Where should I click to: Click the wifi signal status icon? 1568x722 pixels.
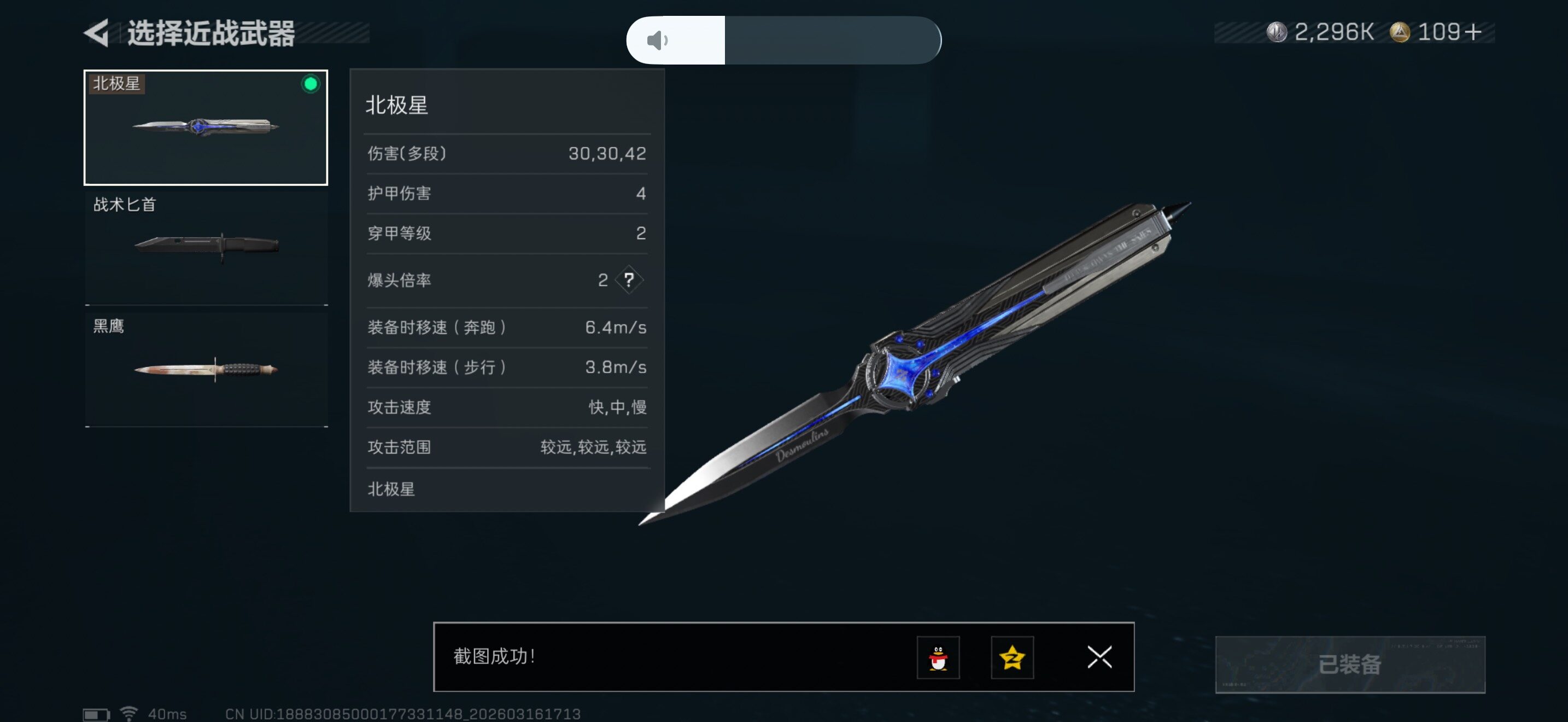[x=128, y=713]
